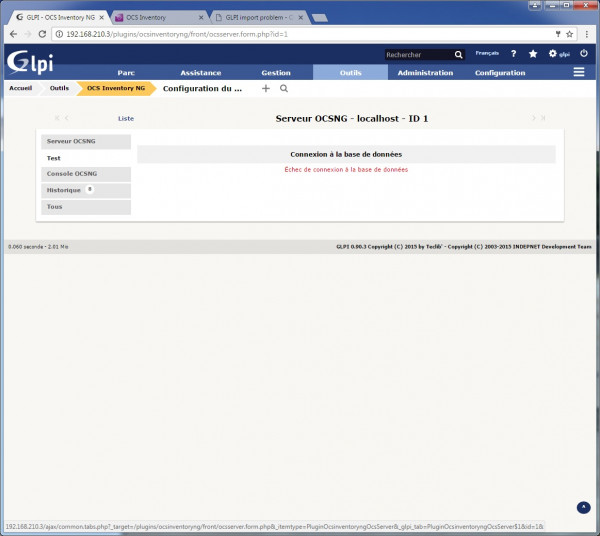Open the Outils menu

351,72
